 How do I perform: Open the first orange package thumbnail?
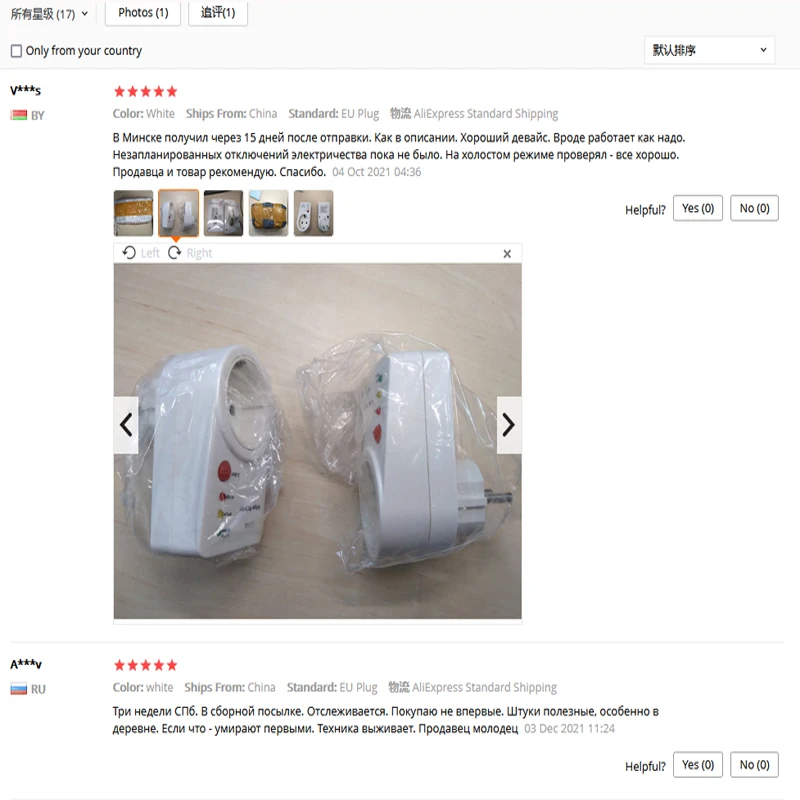click(133, 213)
